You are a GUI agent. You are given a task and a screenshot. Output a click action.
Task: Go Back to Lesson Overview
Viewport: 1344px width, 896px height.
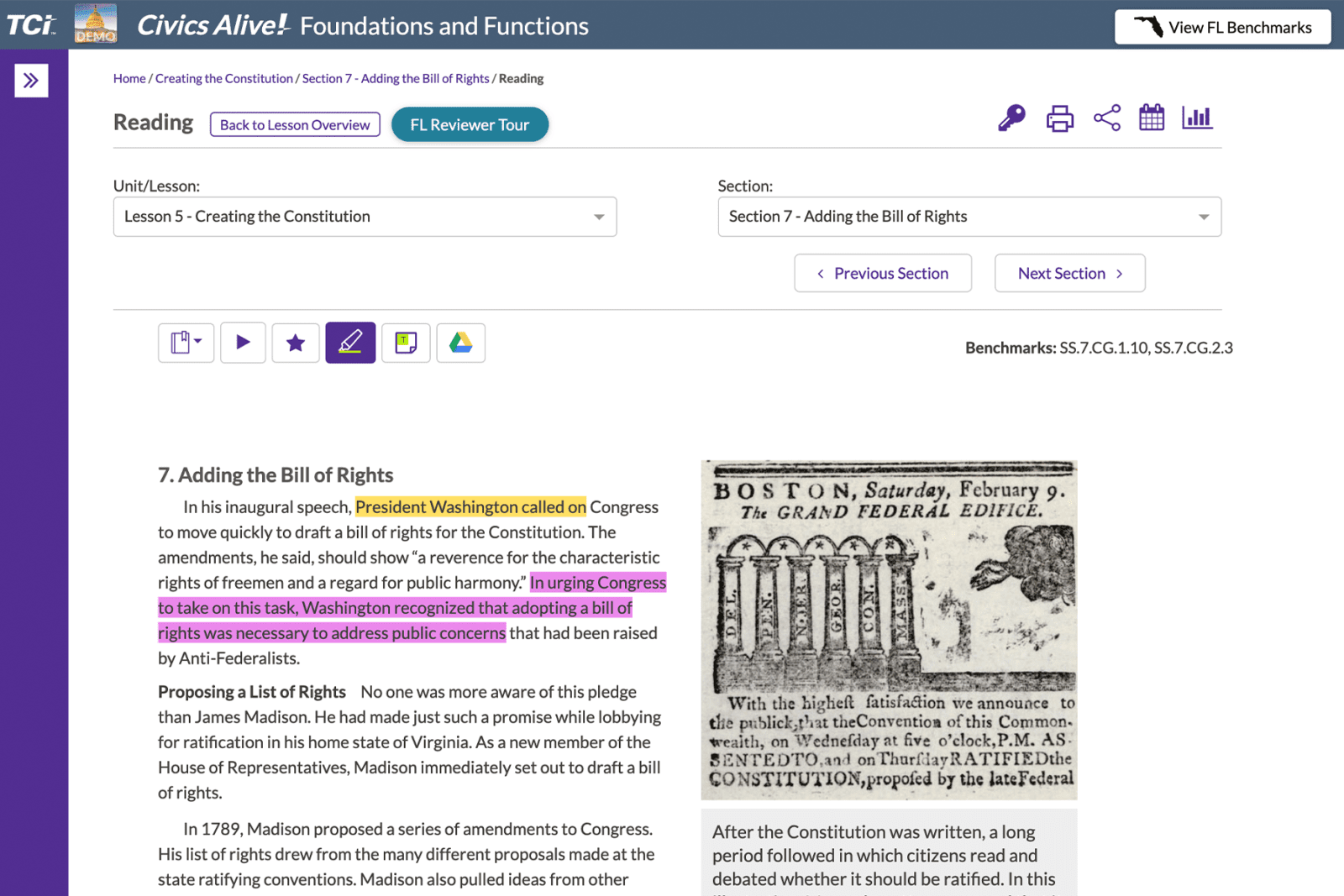coord(295,124)
